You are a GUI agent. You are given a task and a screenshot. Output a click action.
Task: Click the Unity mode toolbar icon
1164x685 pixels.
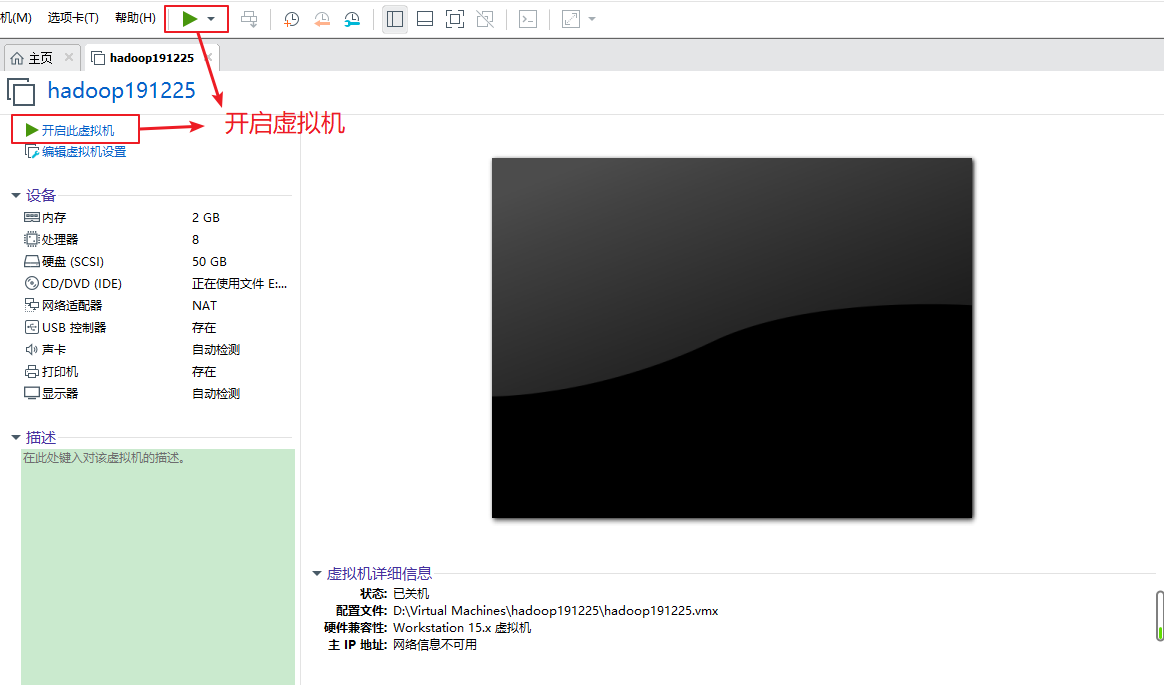coord(485,19)
